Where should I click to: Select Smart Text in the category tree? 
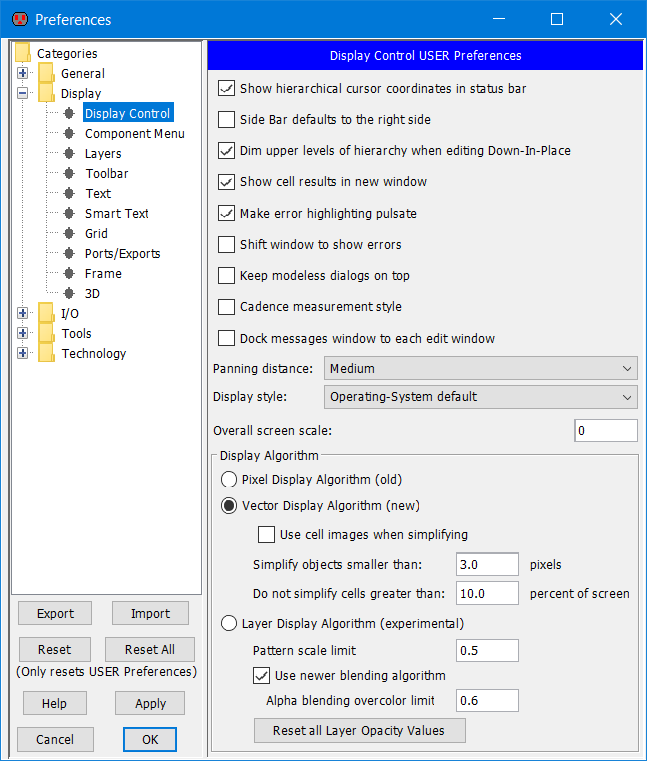coord(116,213)
